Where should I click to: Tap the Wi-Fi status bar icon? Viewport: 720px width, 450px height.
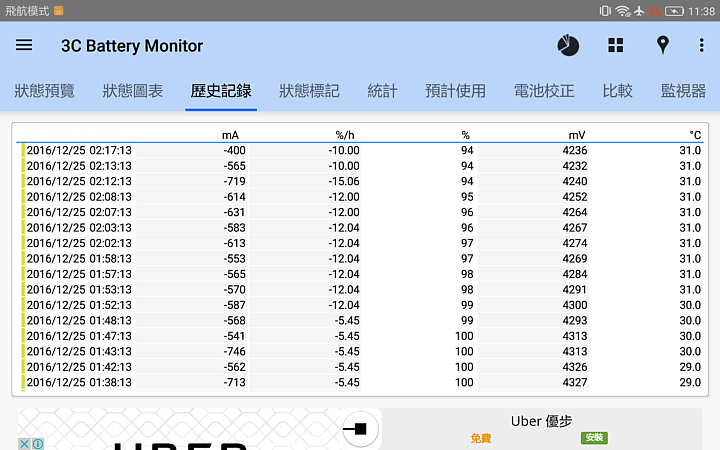point(623,11)
